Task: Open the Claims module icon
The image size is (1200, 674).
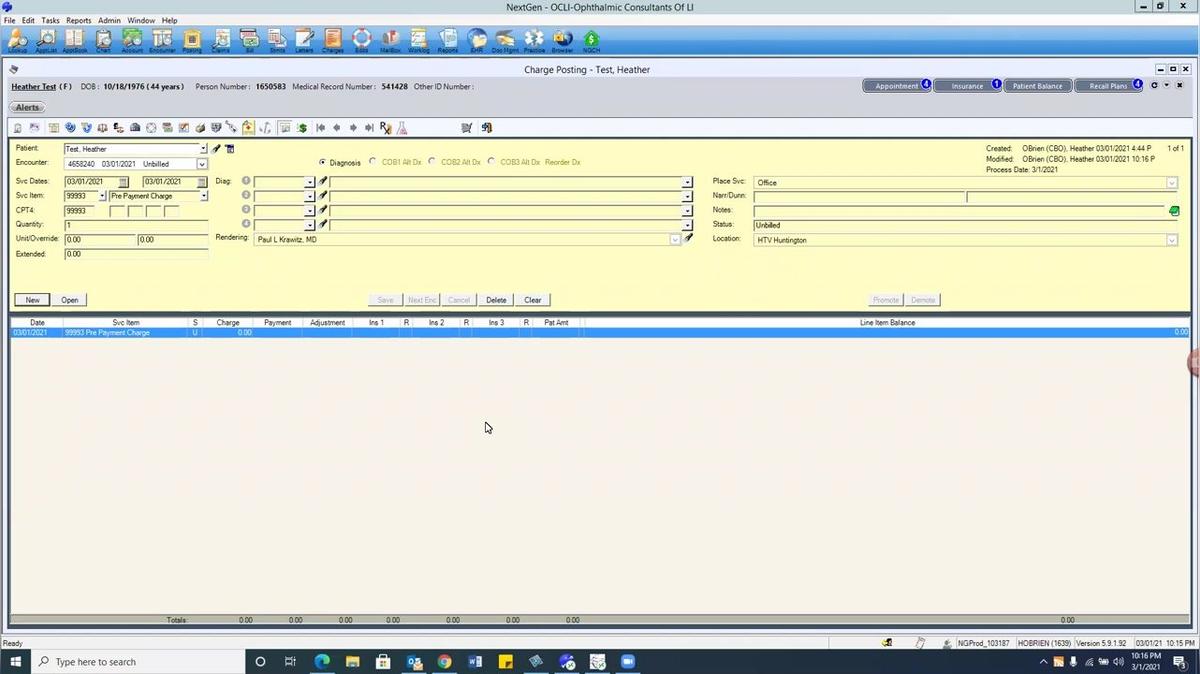Action: click(x=220, y=39)
